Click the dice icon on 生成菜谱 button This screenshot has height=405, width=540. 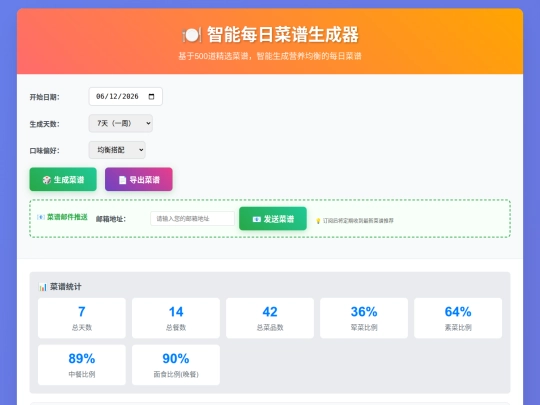click(x=46, y=180)
